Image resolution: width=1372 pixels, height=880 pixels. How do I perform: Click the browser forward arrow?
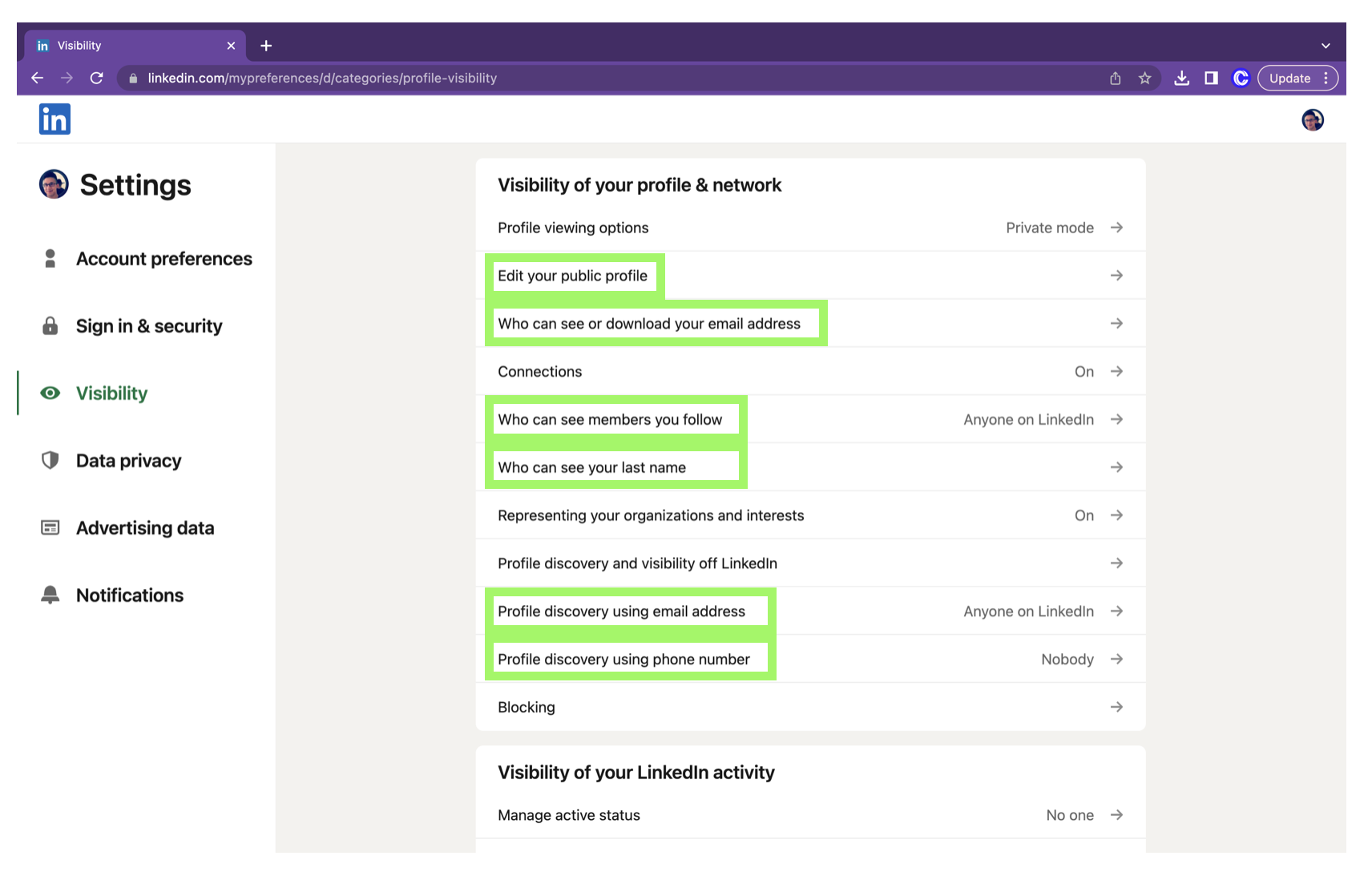(67, 78)
